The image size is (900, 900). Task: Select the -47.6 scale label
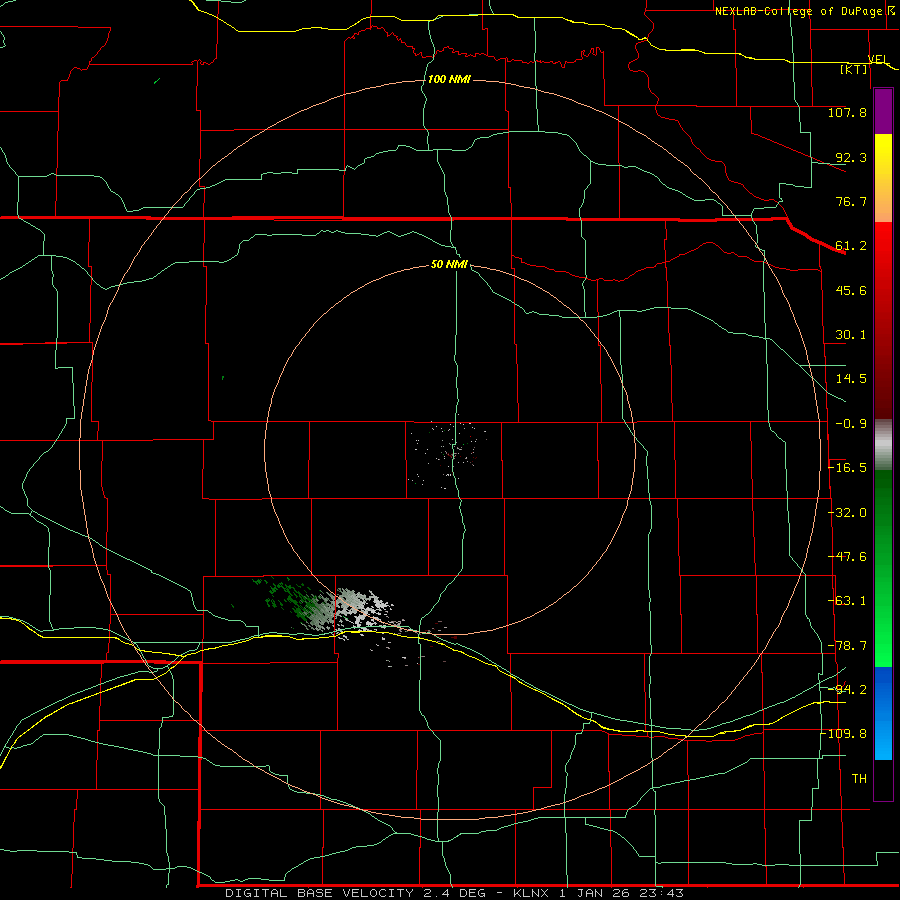click(847, 557)
